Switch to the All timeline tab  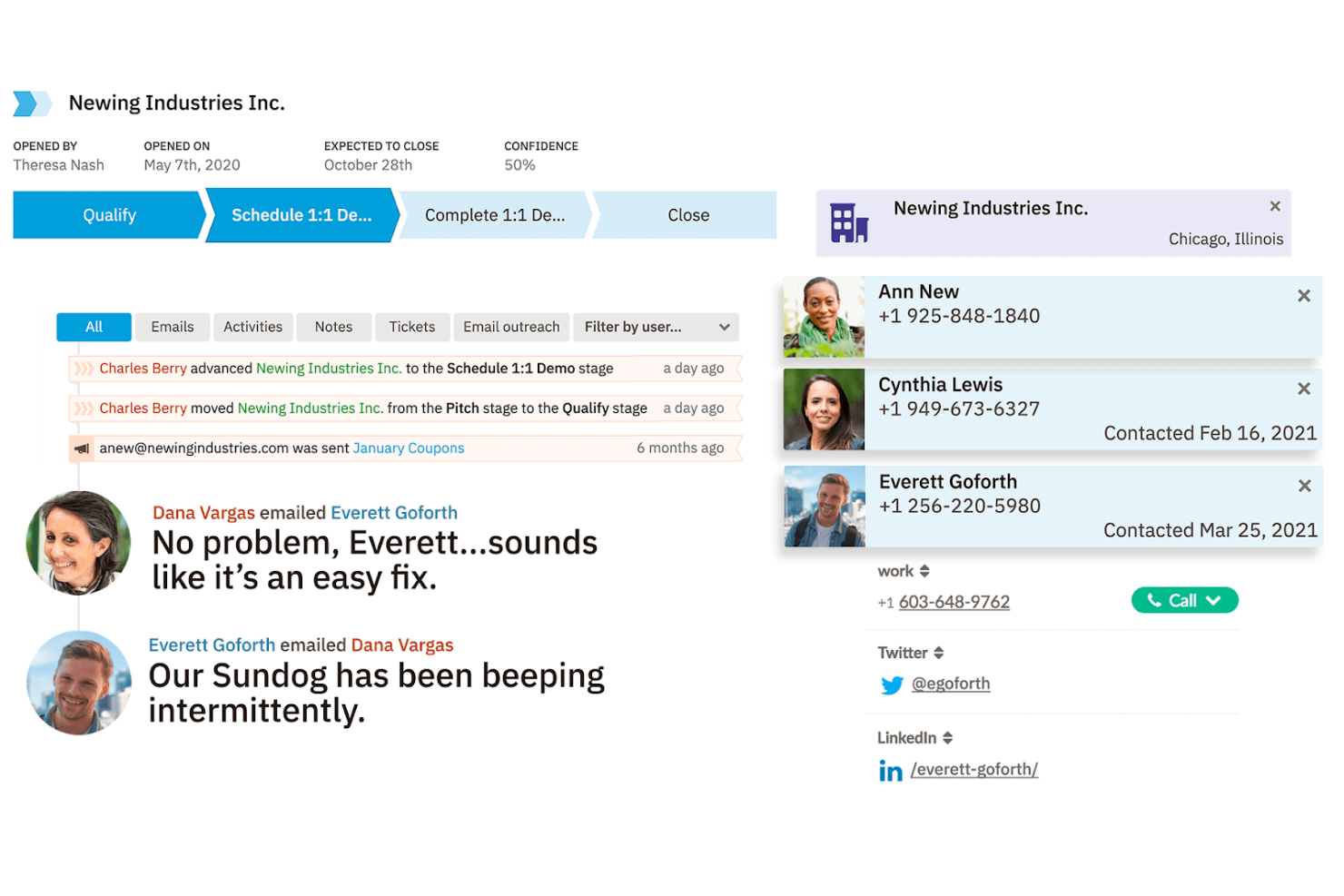coord(94,327)
